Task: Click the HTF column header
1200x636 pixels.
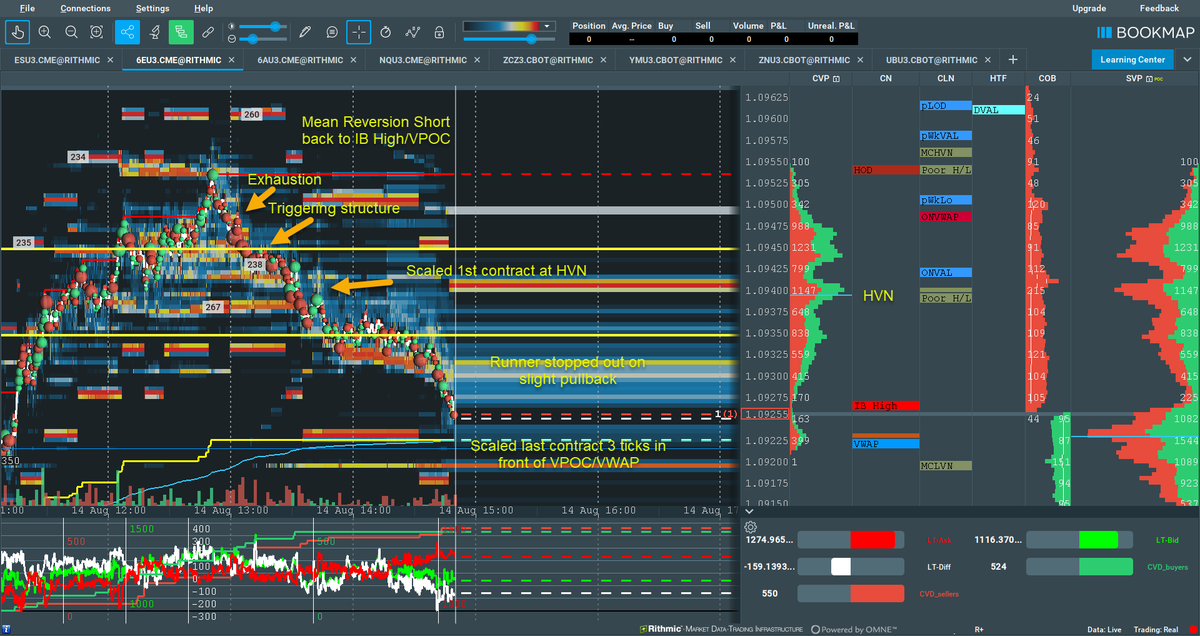Action: pos(998,78)
